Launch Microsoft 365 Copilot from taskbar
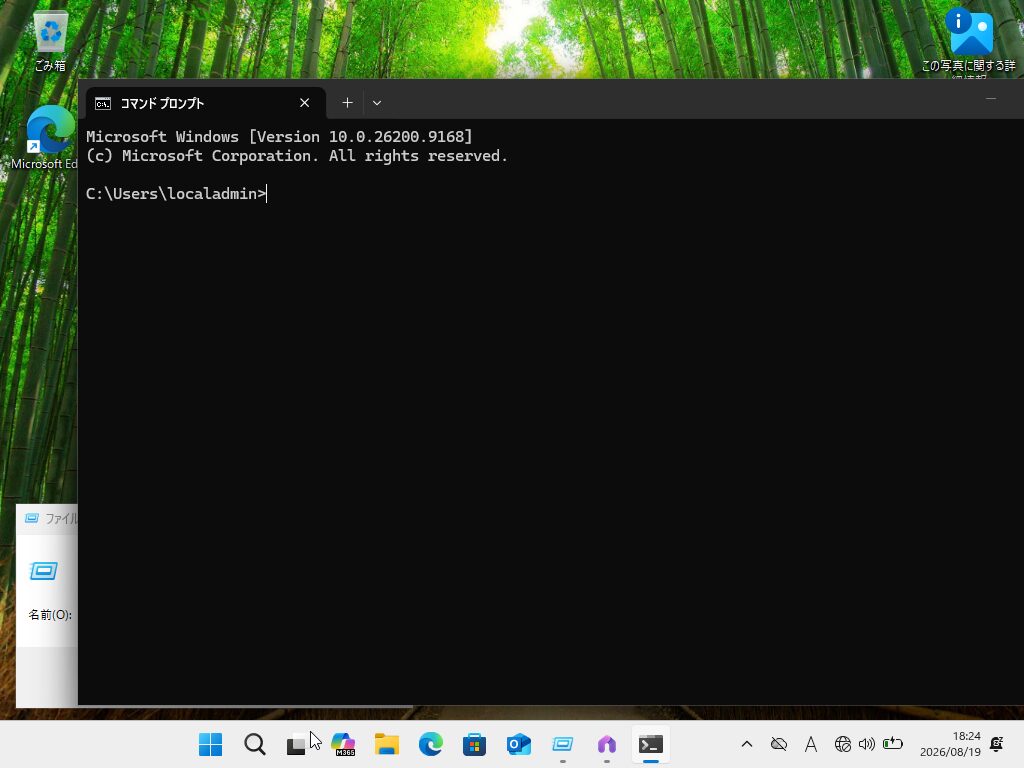The image size is (1024, 768). point(343,744)
